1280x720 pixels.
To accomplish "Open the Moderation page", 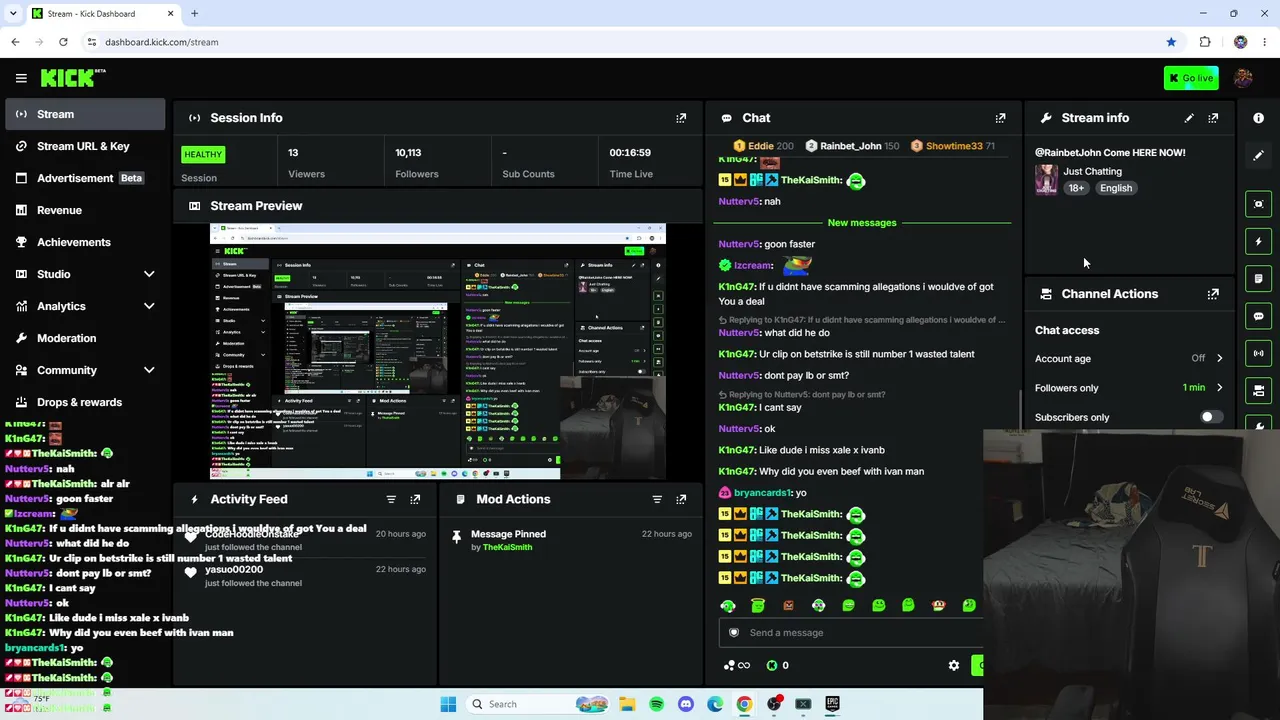I will coord(85,338).
